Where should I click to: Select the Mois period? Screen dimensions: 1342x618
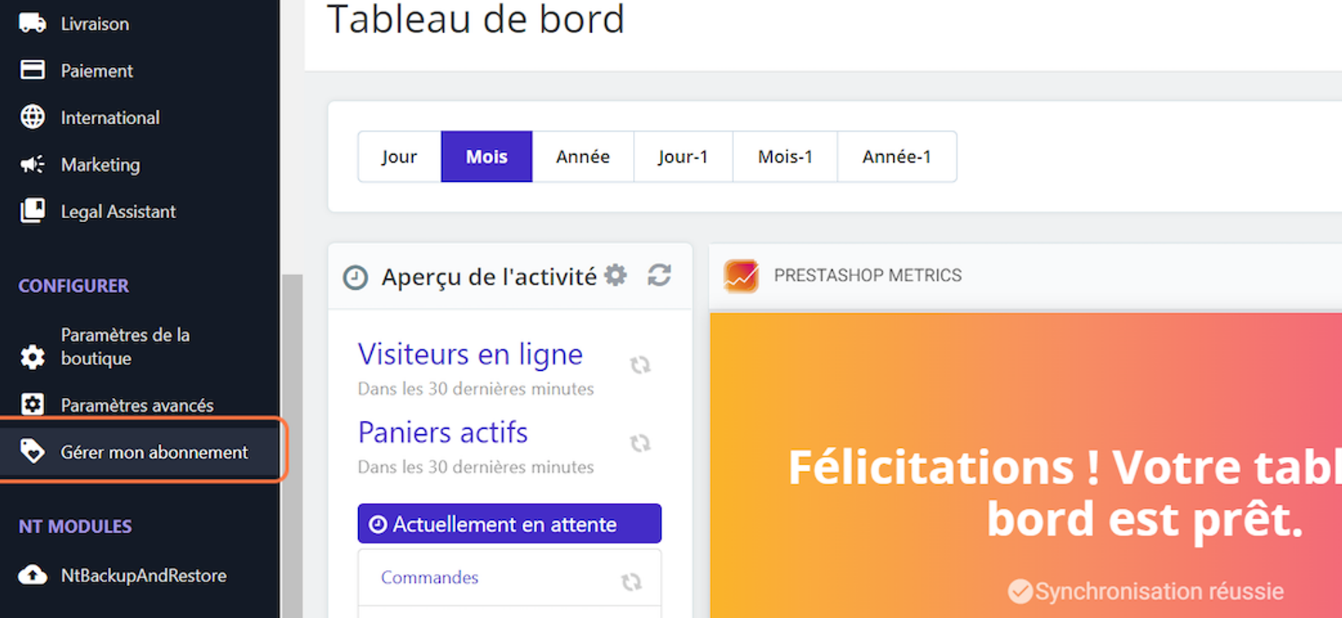pos(486,156)
